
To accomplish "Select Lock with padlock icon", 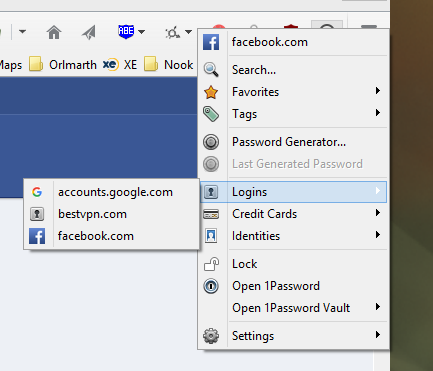I will 293,264.
